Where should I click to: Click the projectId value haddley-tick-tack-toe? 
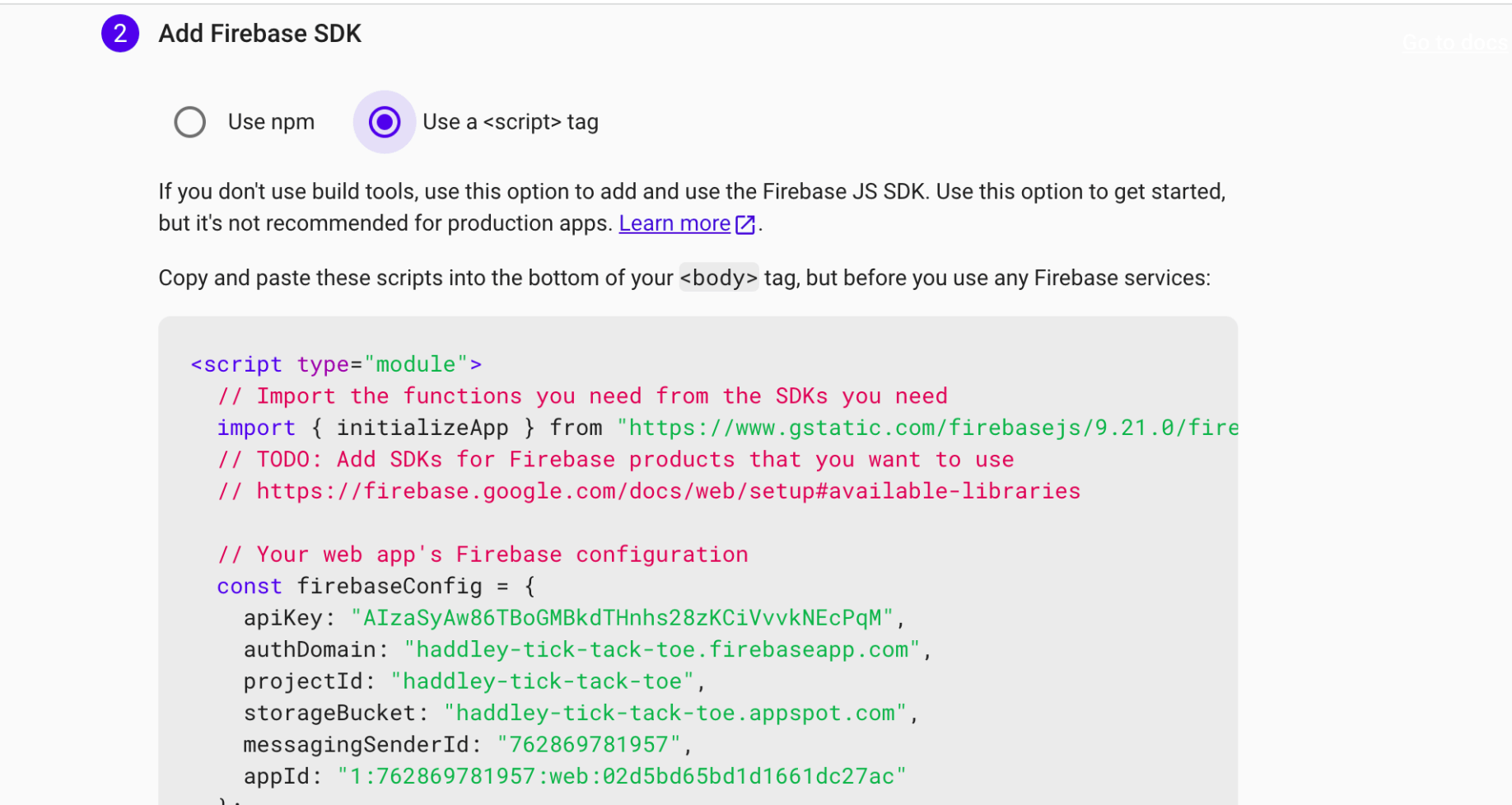(x=542, y=681)
